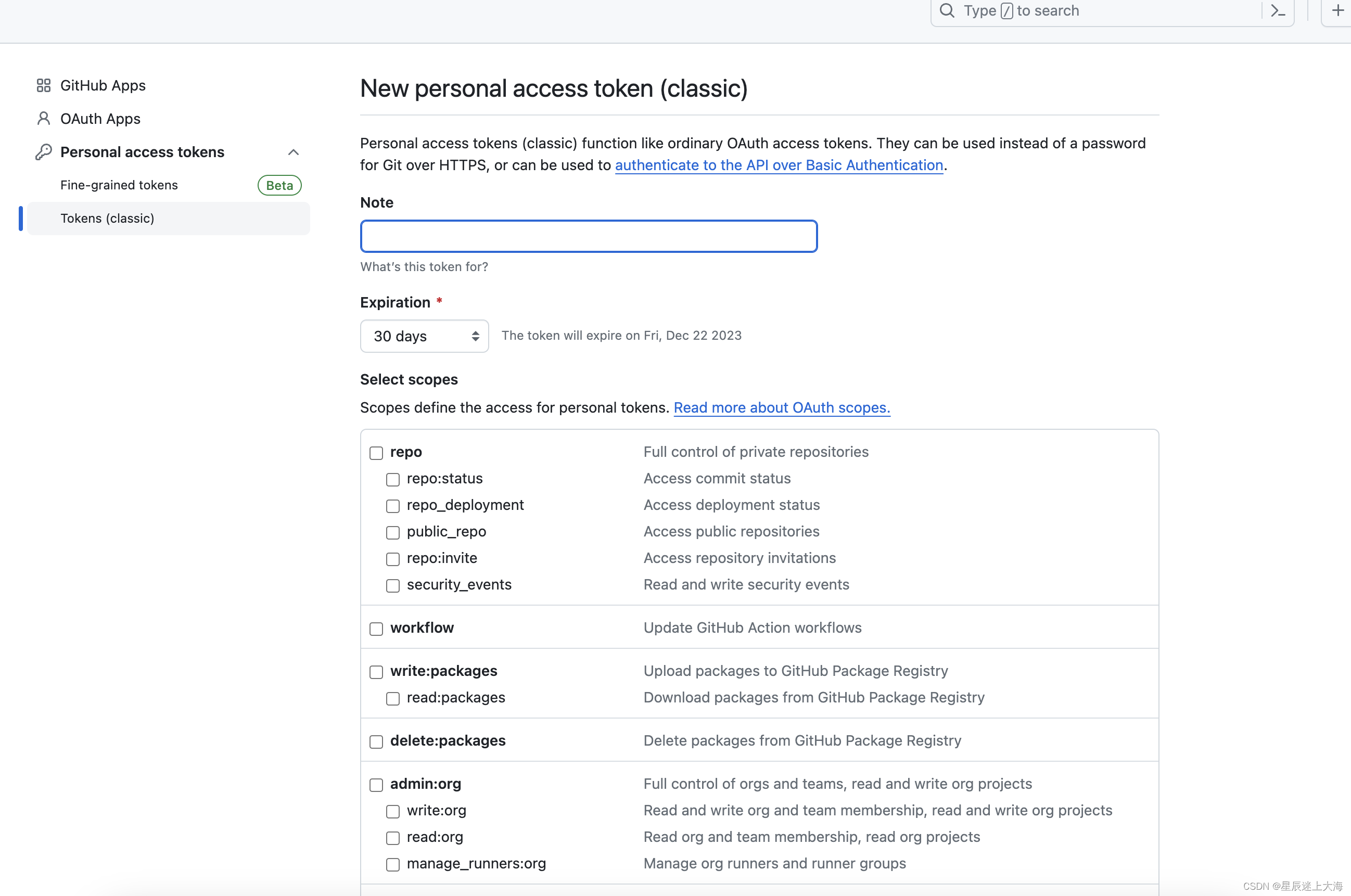Screen dimensions: 1351x896
Task: Open GitHub Apps in sidebar
Action: click(103, 86)
